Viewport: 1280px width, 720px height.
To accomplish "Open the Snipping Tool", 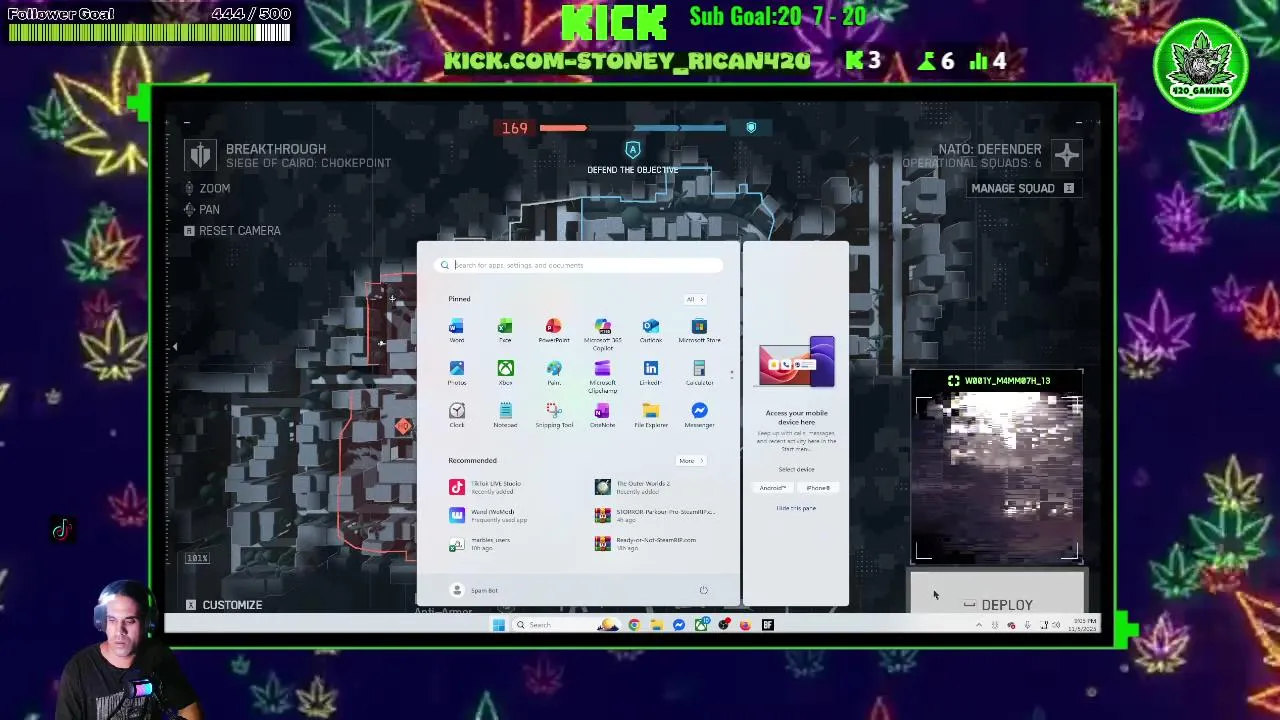I will (x=553, y=415).
